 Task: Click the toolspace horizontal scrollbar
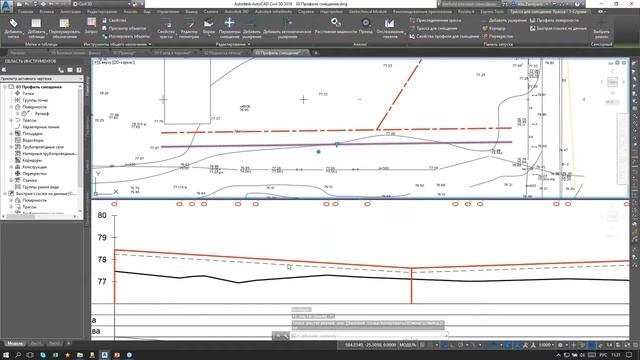click(x=40, y=216)
